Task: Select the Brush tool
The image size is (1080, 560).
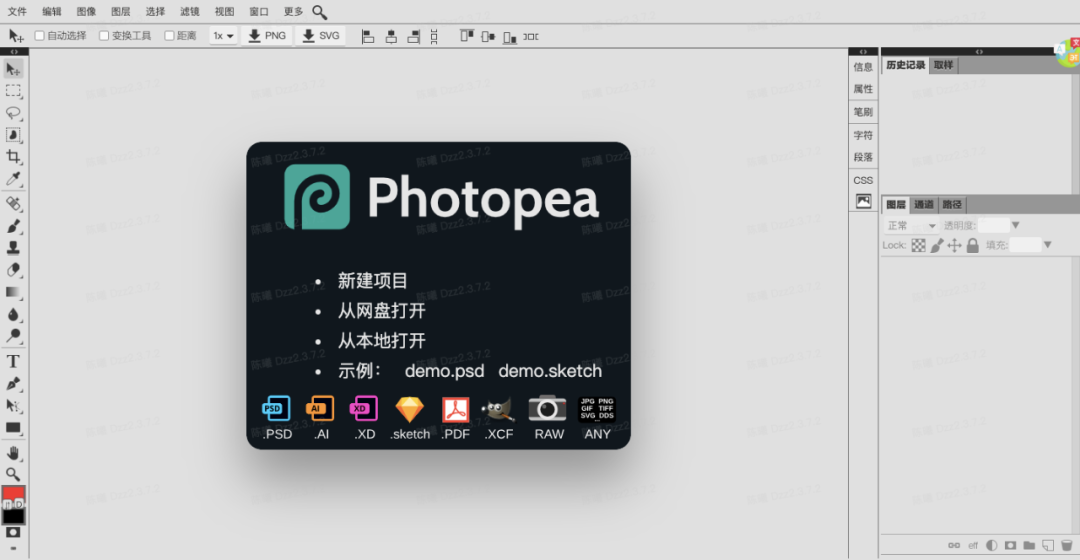Action: coord(13,226)
